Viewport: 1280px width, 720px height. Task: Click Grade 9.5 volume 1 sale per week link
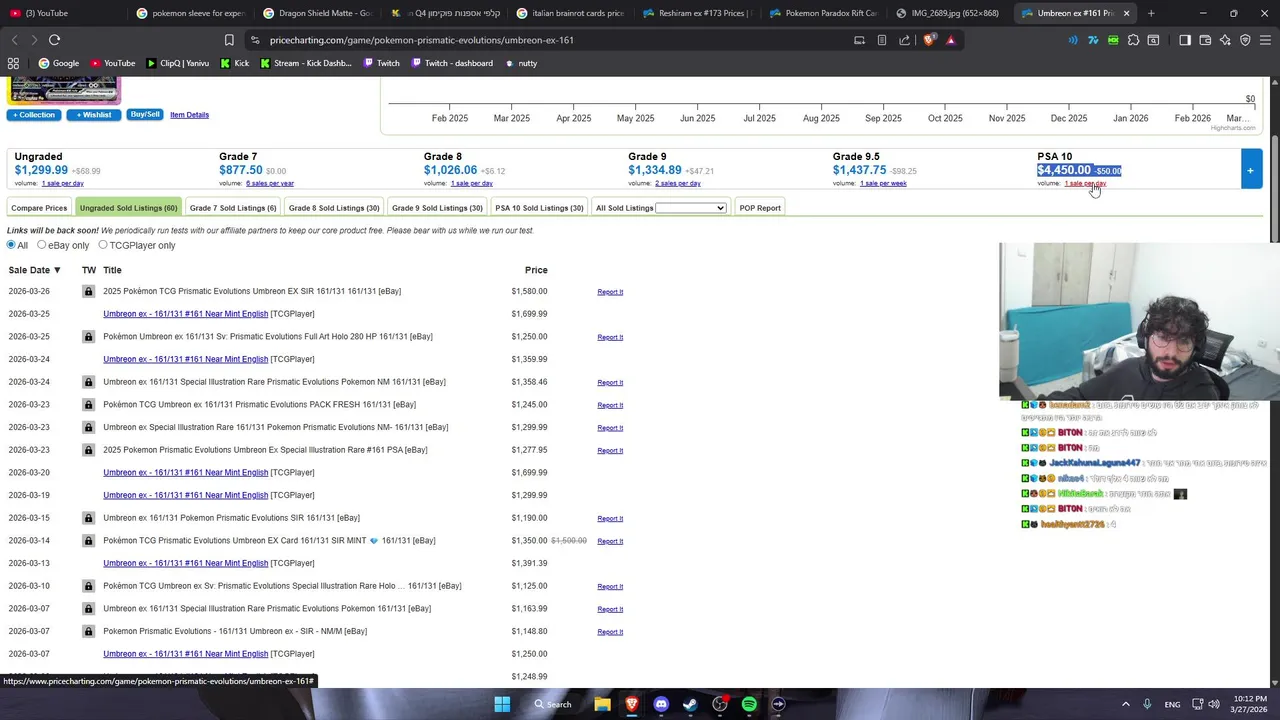[883, 184]
